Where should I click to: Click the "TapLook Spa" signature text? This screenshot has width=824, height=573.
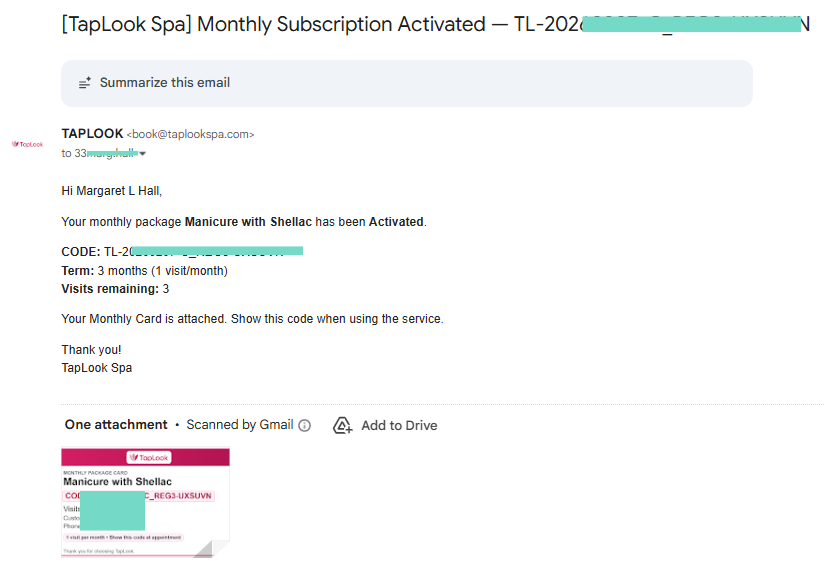97,368
